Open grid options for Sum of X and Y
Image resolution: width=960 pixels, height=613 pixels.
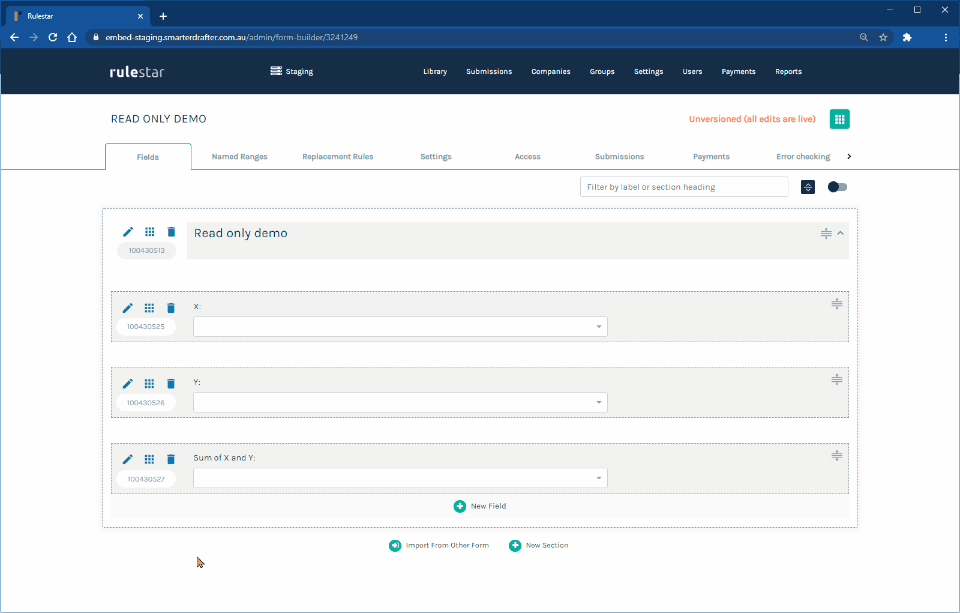(x=149, y=459)
